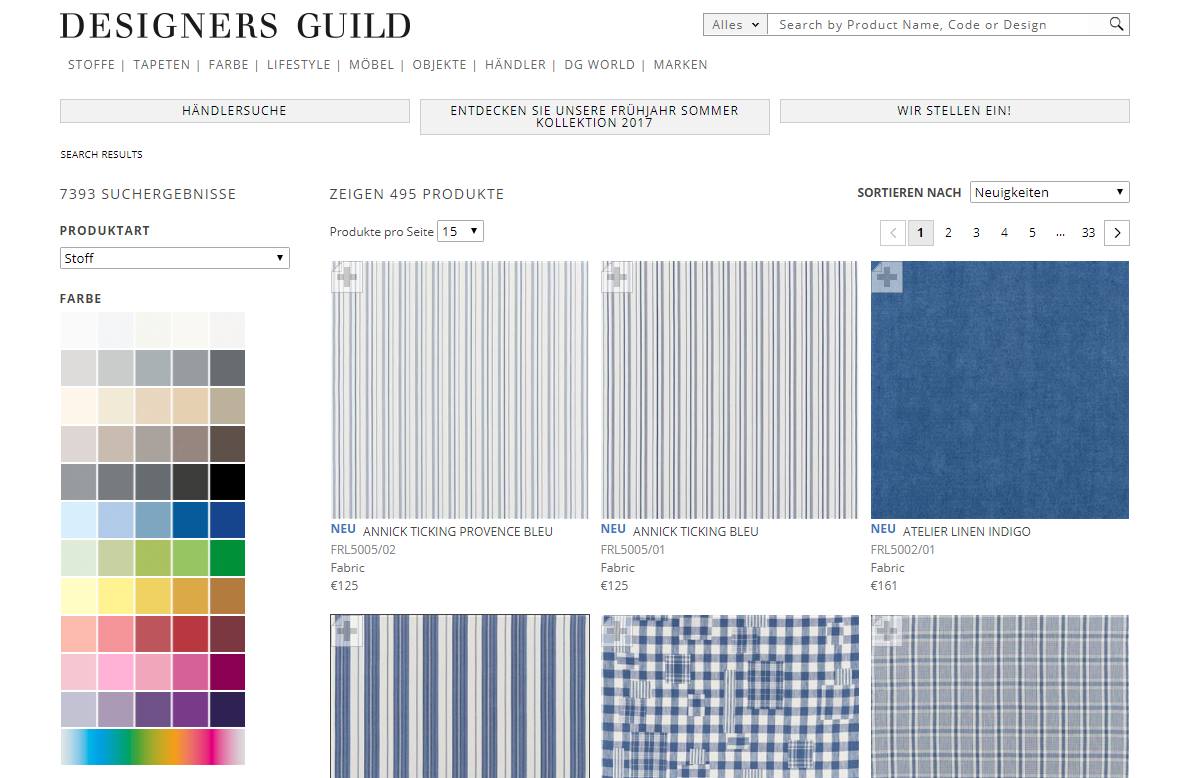Click plus icon on grey plaid fabric
1194x778 pixels.
point(886,631)
